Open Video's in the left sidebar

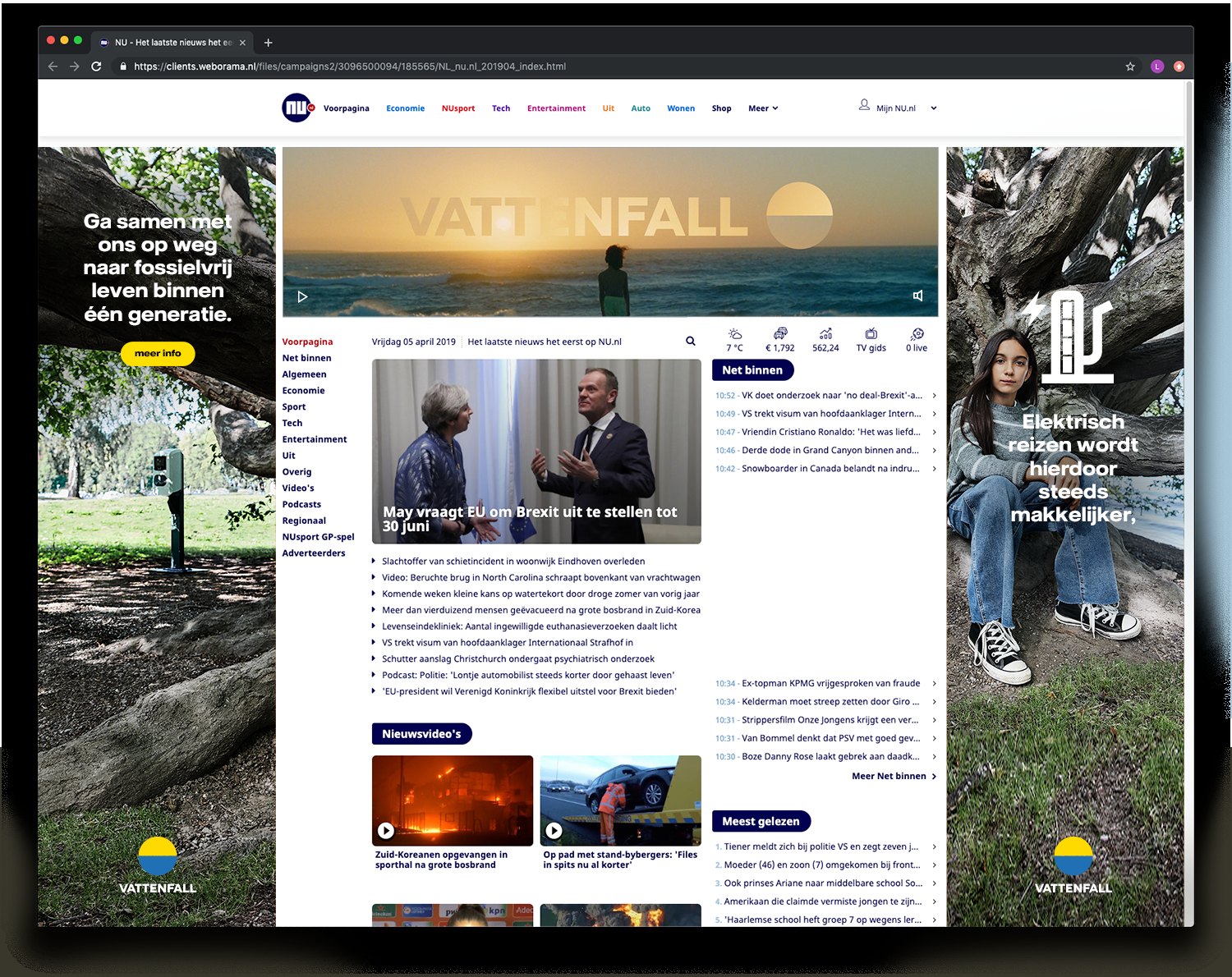click(x=298, y=488)
